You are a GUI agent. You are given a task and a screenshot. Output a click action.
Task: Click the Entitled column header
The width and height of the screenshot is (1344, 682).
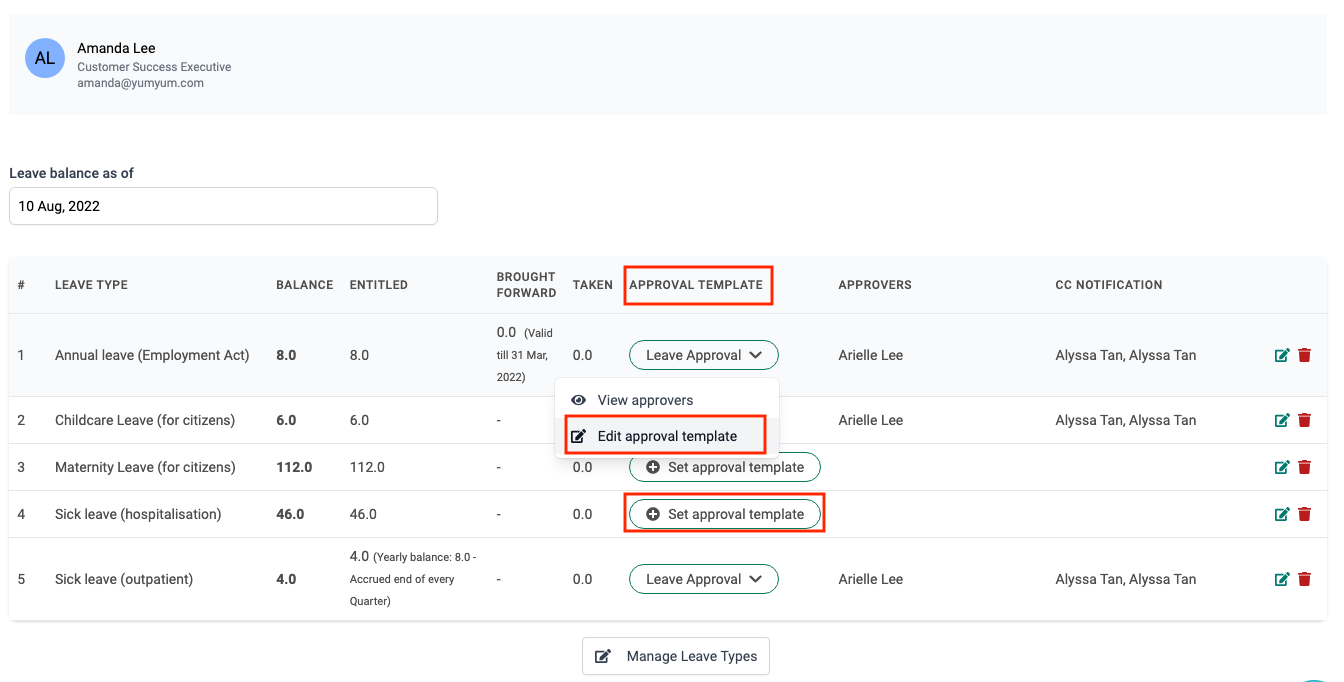379,285
